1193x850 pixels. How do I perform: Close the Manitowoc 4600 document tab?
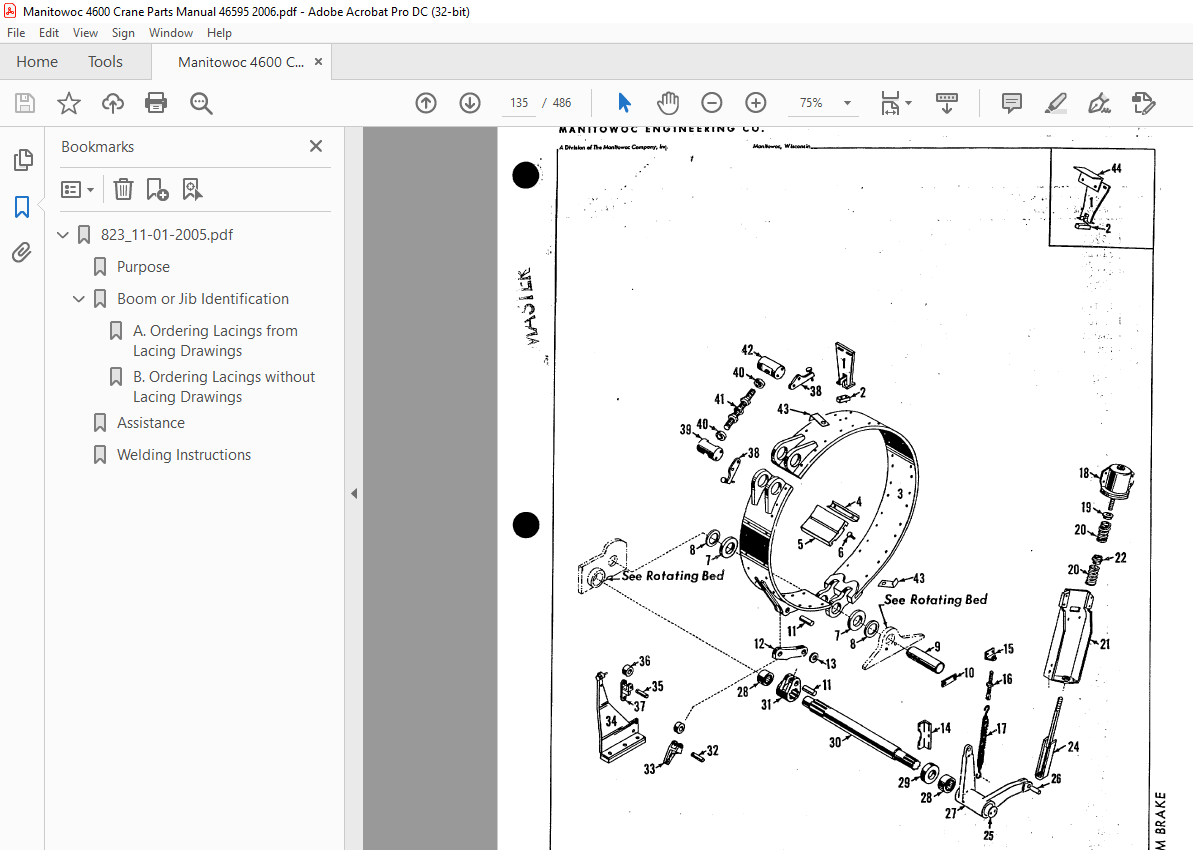[x=318, y=62]
